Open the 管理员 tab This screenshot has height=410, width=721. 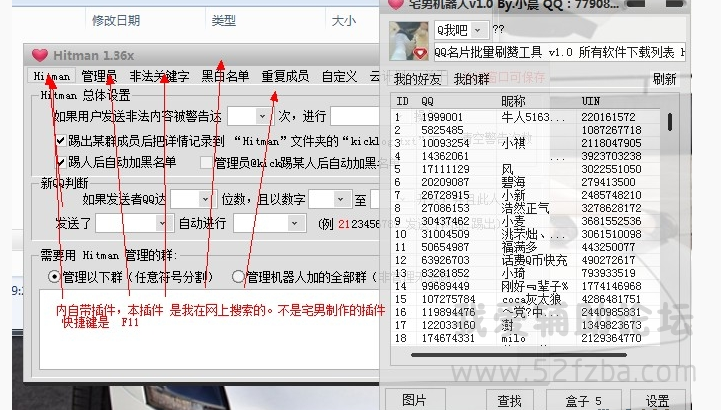tap(99, 76)
